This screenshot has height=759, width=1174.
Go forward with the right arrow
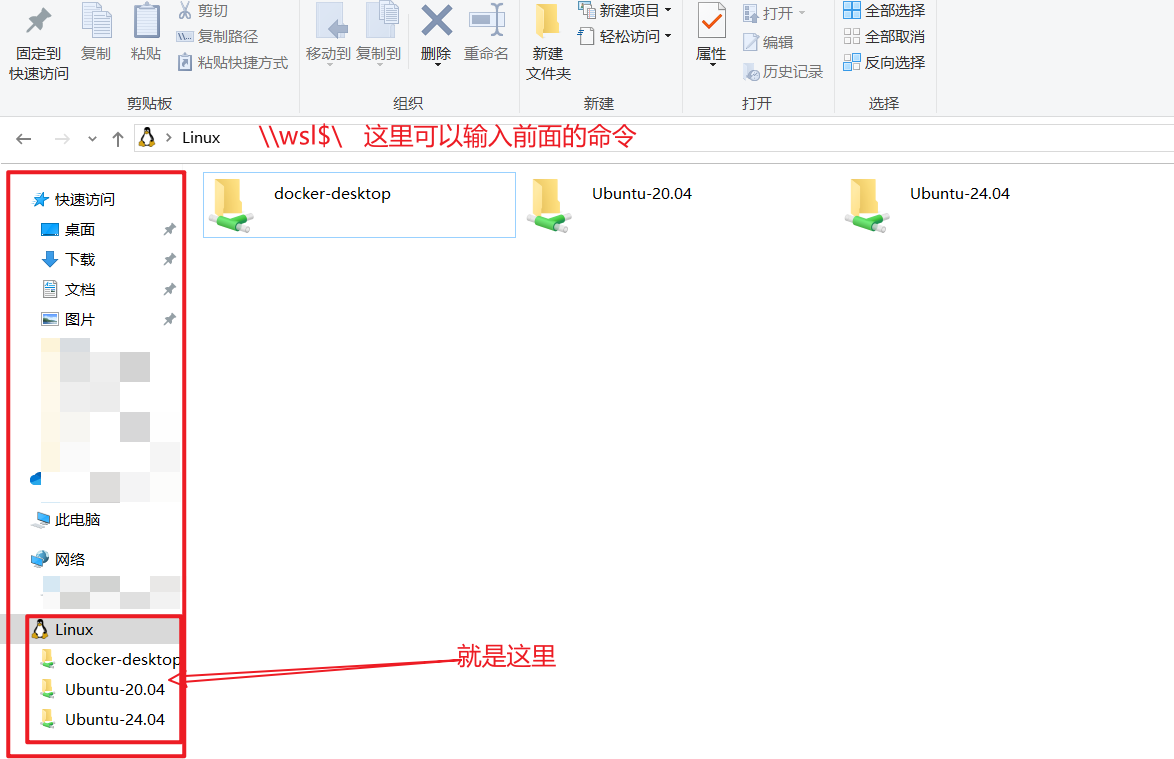62,138
